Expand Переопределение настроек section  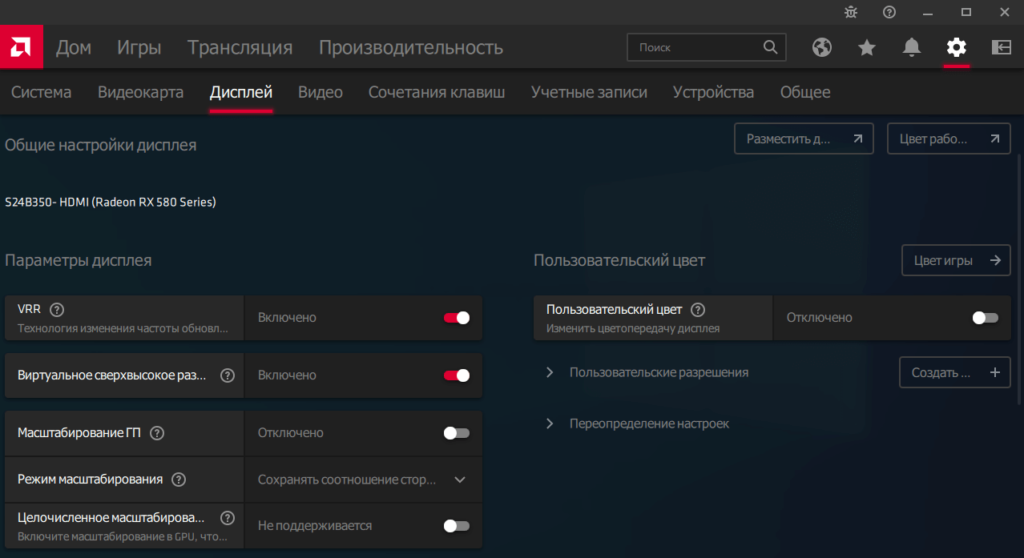(x=550, y=423)
